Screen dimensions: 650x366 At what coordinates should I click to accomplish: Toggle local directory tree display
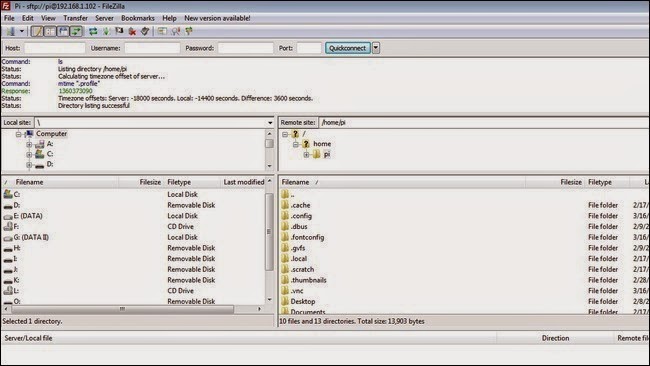coord(50,31)
